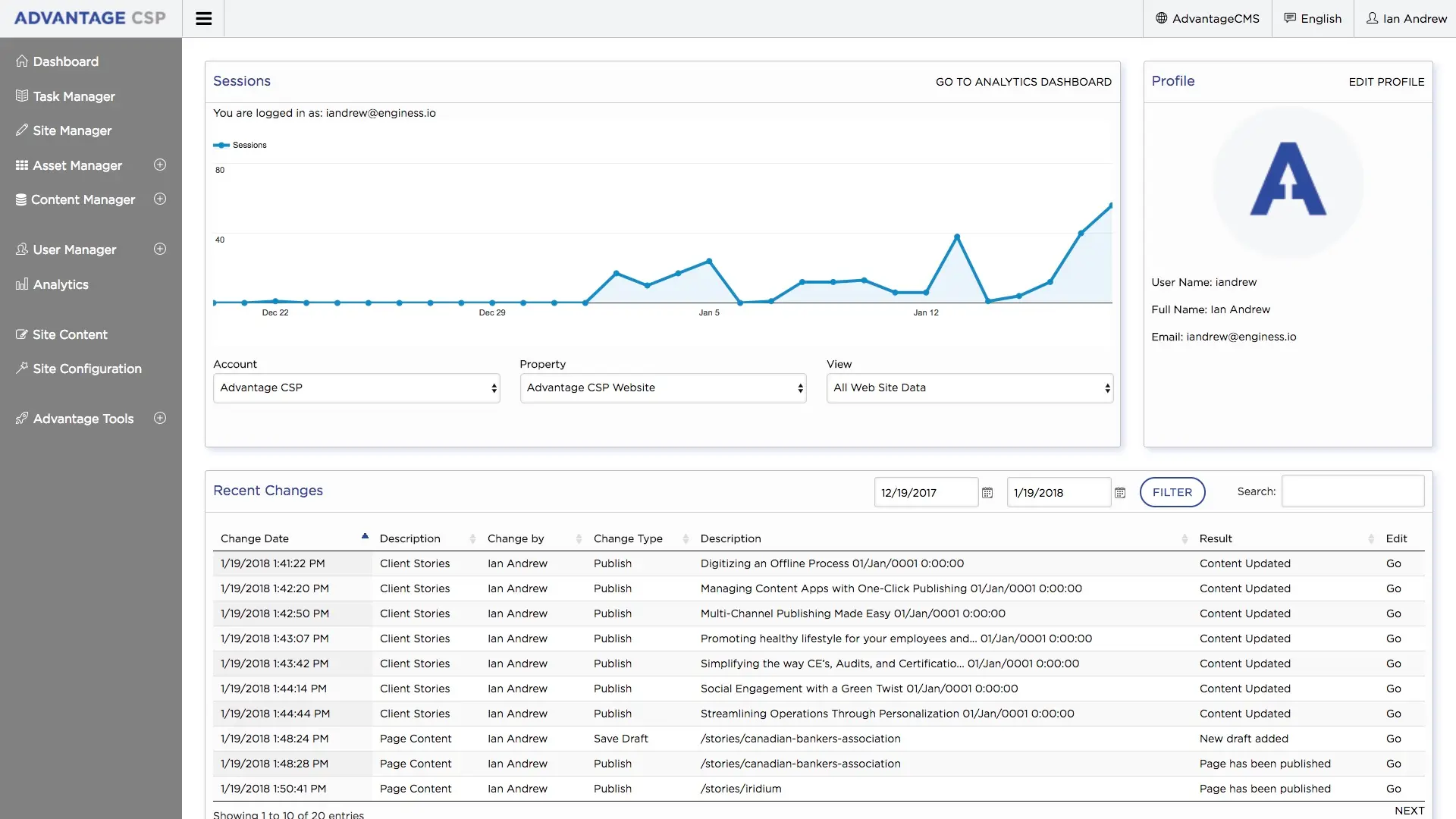Expand the Asset Manager plus toggle
This screenshot has width=1456, height=819.
[x=160, y=165]
